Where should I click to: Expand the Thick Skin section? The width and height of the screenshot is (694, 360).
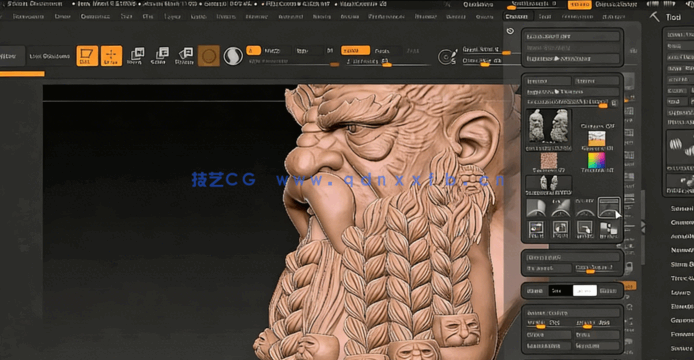click(x=682, y=278)
